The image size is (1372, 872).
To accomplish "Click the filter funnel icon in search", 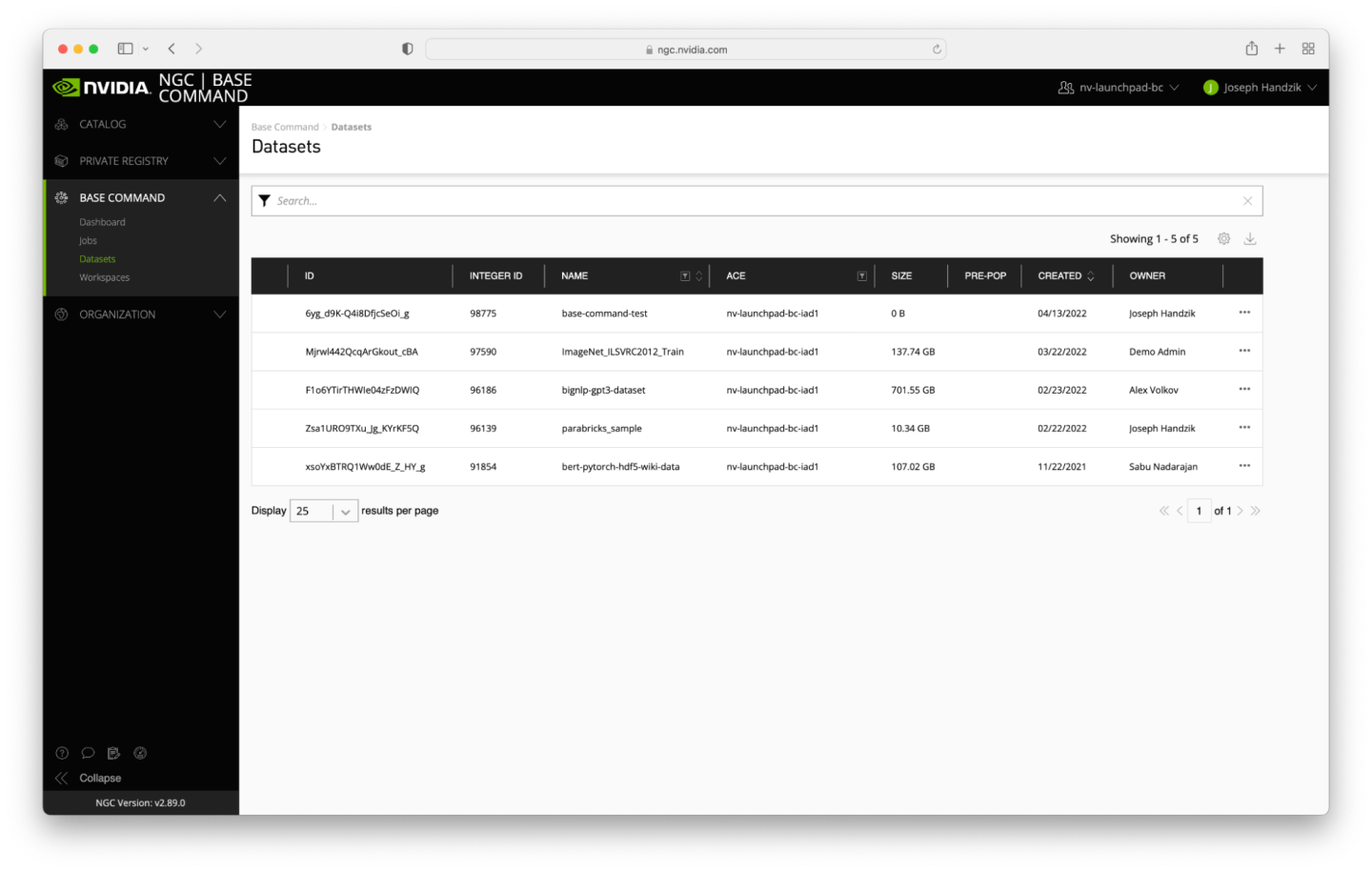I will [x=265, y=201].
